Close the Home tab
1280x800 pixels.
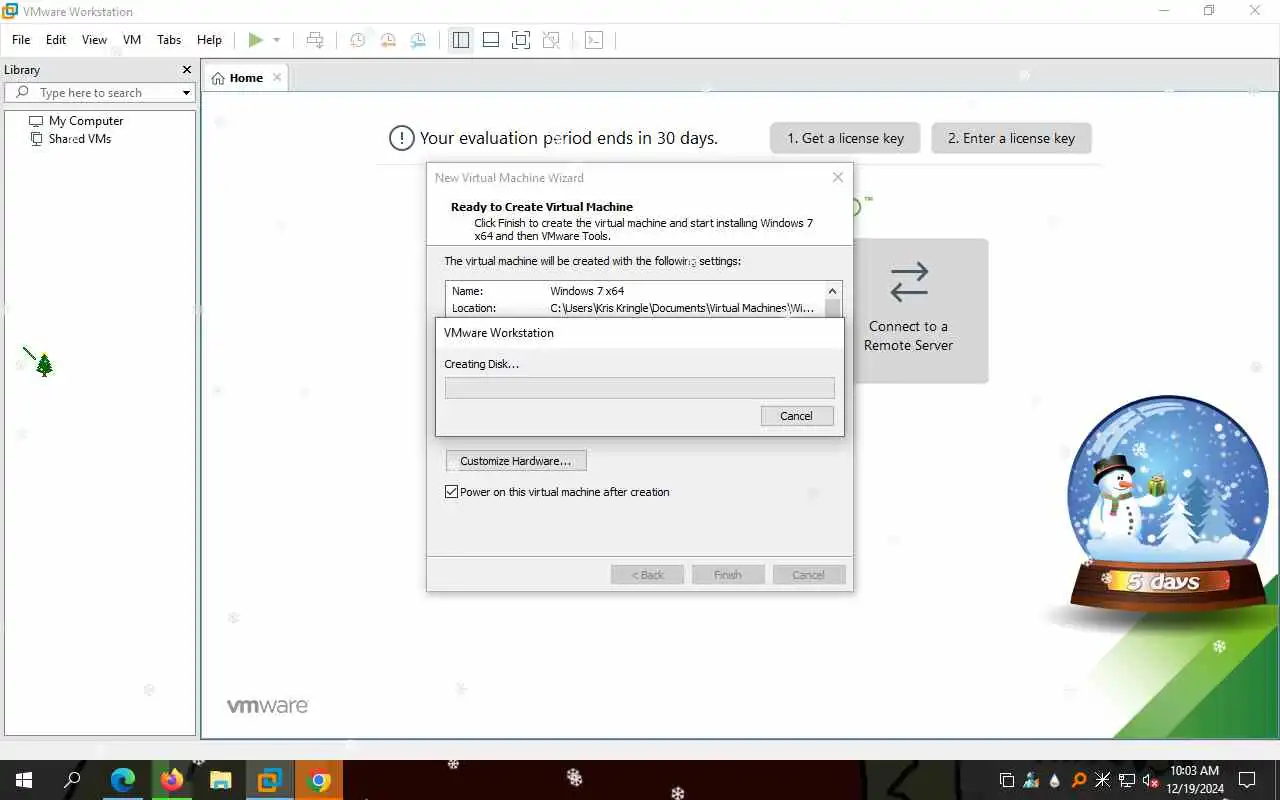tap(277, 77)
